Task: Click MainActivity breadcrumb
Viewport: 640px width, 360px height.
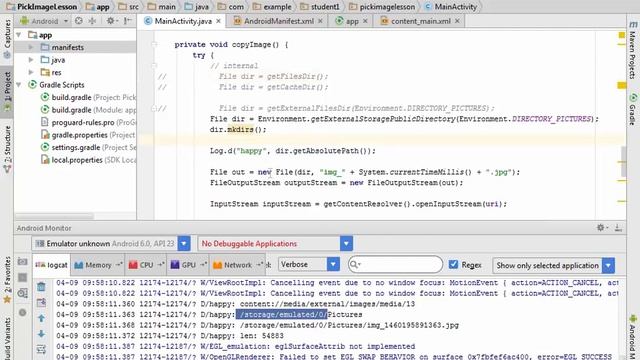Action: 451,7
